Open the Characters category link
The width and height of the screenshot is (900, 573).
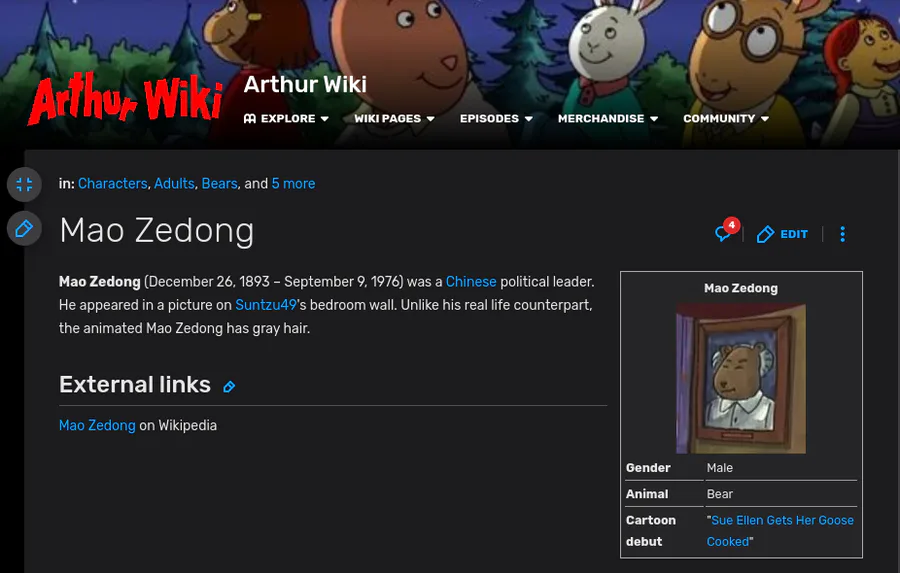click(x=112, y=184)
